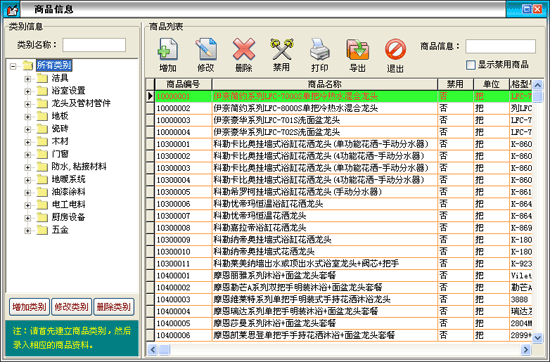550x362 pixels.
Task: Expand the 洁具 category node
Action: [28, 79]
